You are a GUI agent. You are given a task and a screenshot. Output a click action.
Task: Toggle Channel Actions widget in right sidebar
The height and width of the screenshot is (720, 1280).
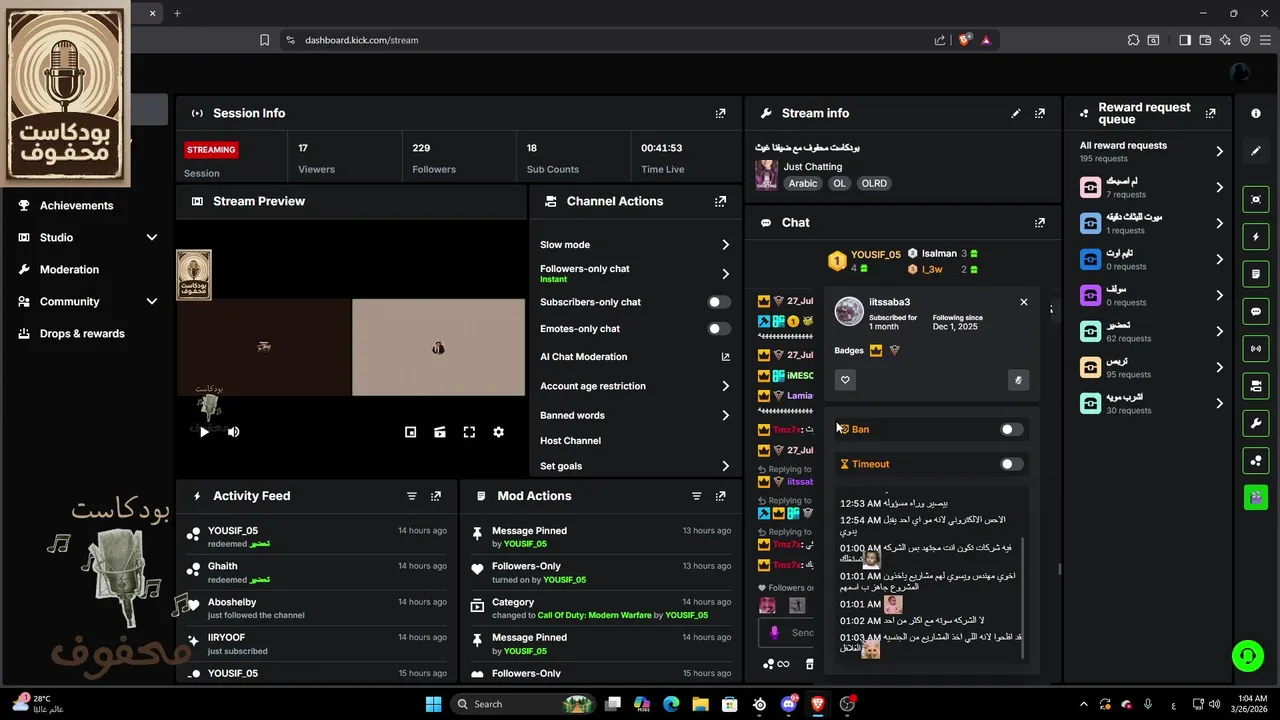point(1256,386)
